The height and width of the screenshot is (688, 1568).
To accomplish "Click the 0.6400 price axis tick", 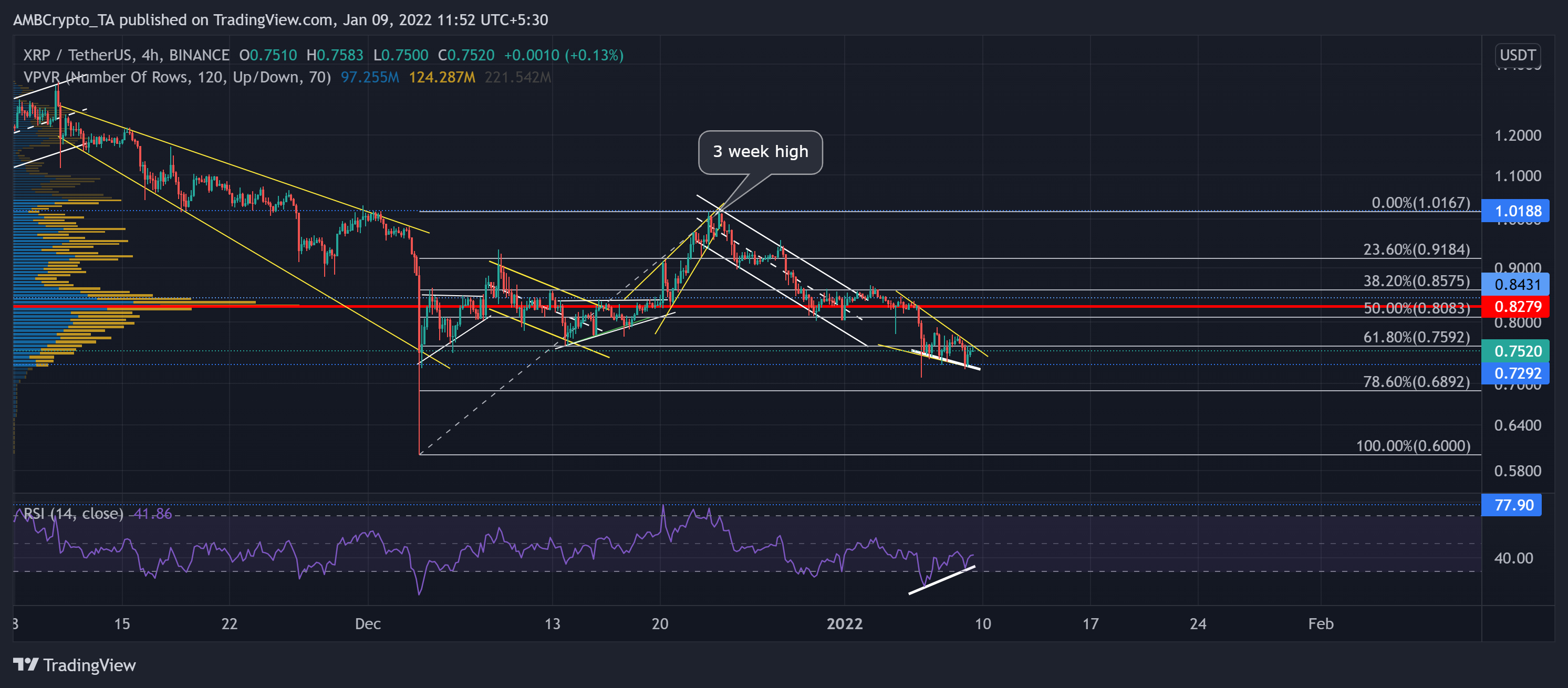I will pyautogui.click(x=1518, y=425).
